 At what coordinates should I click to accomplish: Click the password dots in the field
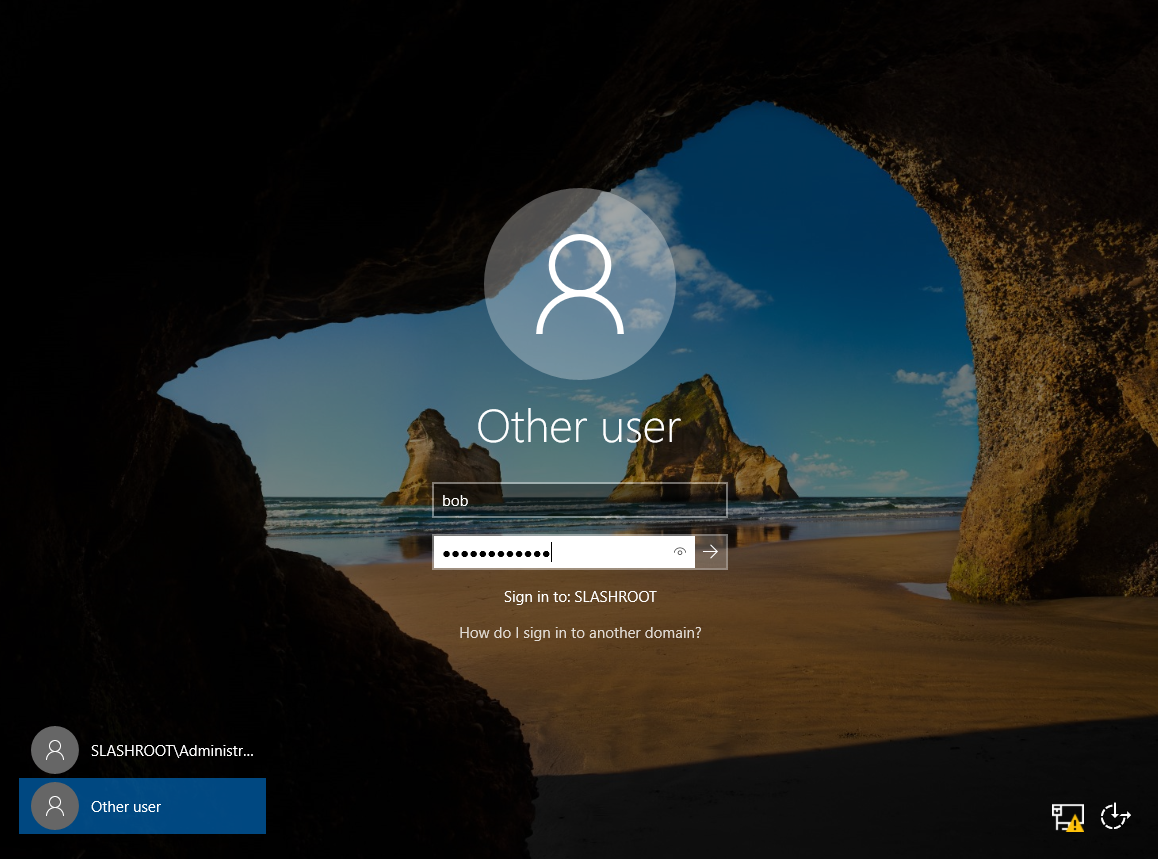[x=496, y=553]
